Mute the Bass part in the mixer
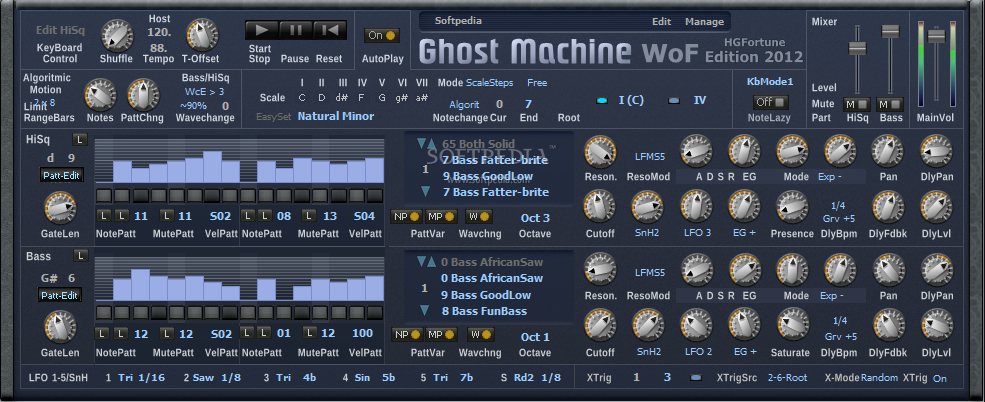This screenshot has height=402, width=985. pyautogui.click(x=890, y=104)
